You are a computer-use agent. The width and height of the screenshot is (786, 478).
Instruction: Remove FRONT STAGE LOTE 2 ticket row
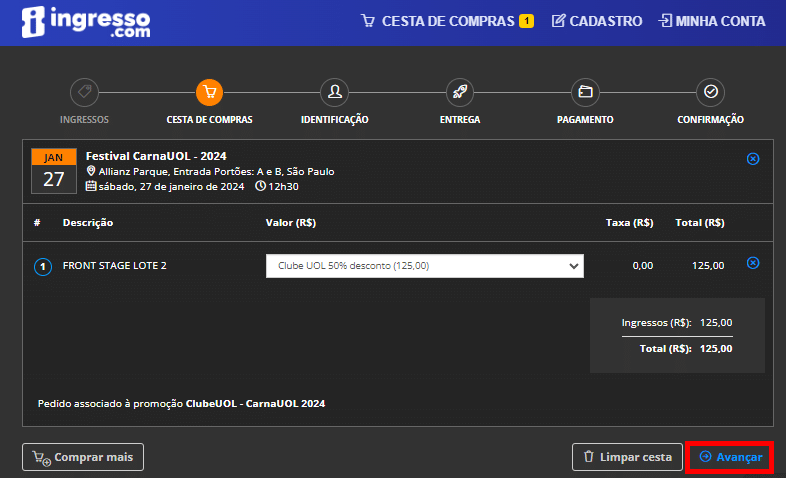(x=753, y=263)
